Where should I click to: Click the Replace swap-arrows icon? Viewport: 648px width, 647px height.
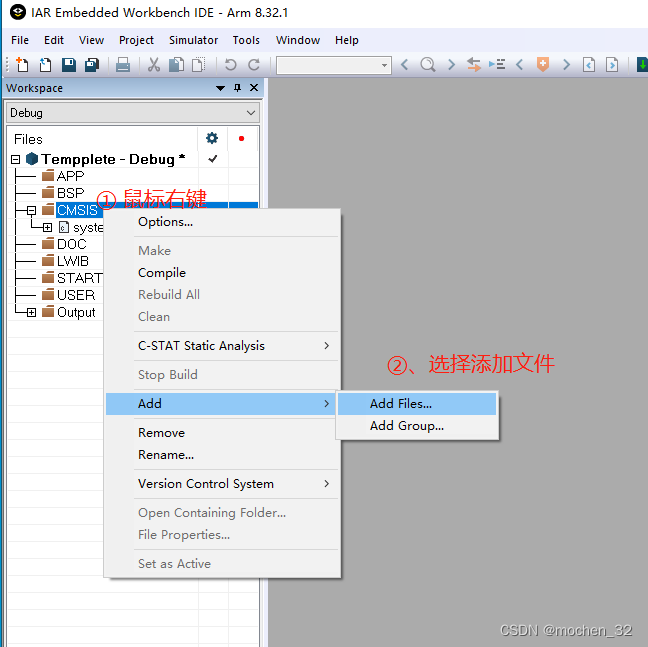(474, 65)
